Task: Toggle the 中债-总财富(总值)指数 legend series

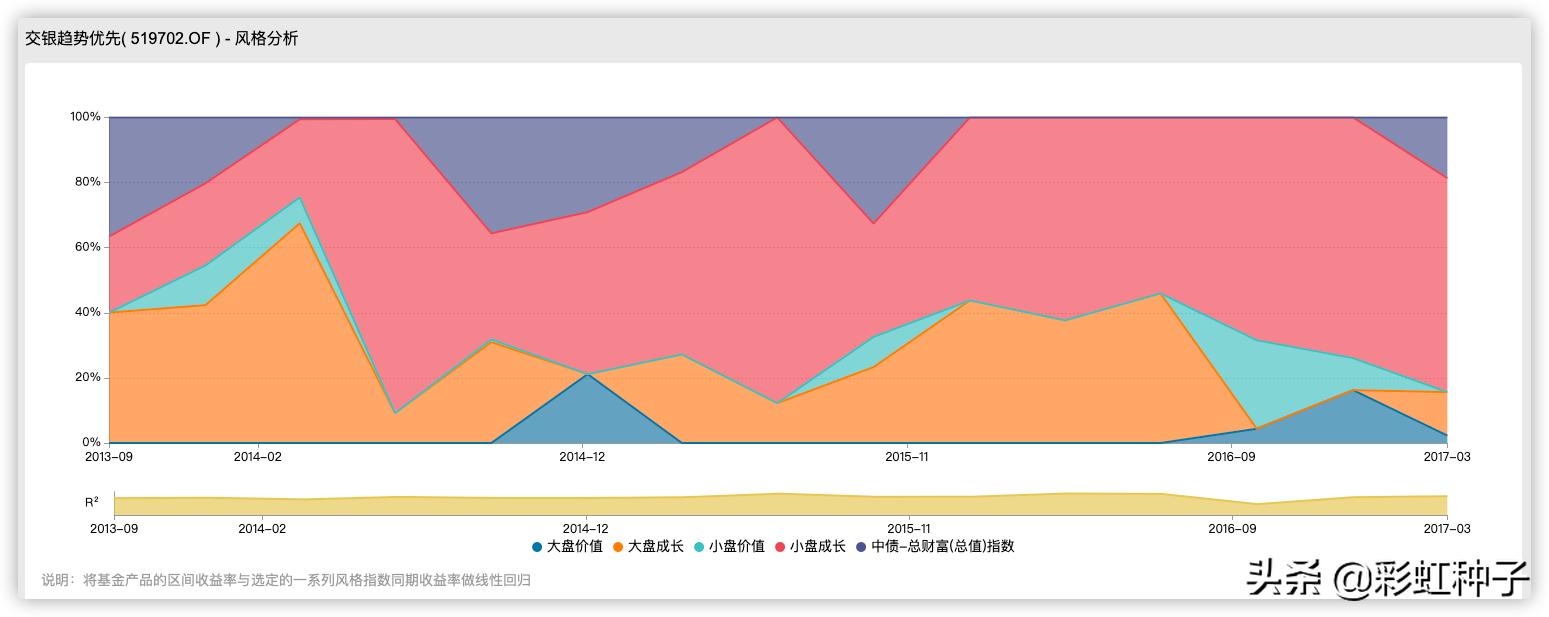Action: point(935,546)
